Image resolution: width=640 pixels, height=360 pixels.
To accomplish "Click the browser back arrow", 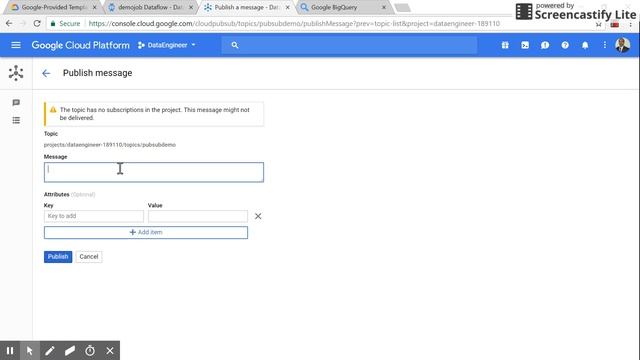I will [x=9, y=24].
